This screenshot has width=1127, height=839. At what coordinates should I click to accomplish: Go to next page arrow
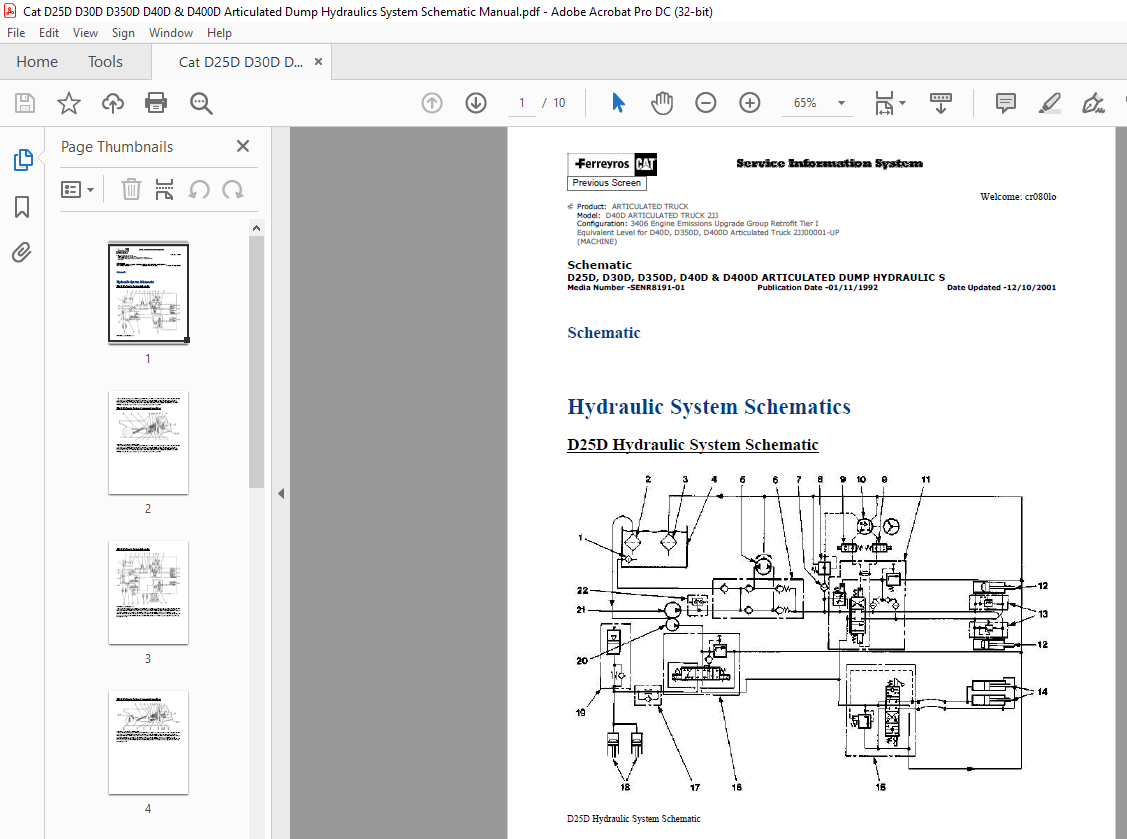point(476,104)
